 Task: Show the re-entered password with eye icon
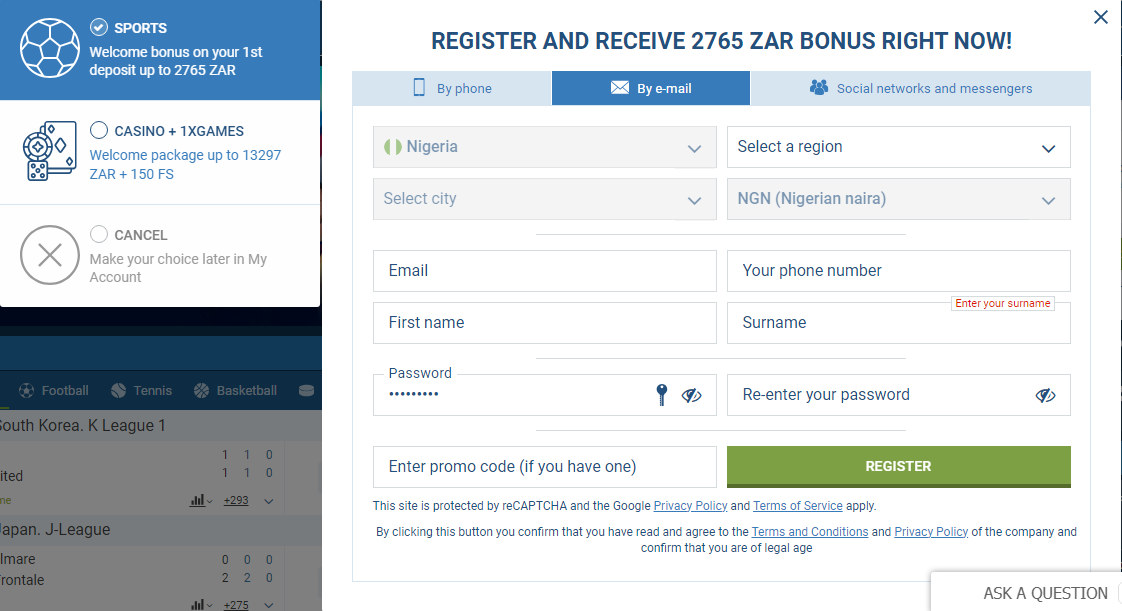[1045, 395]
